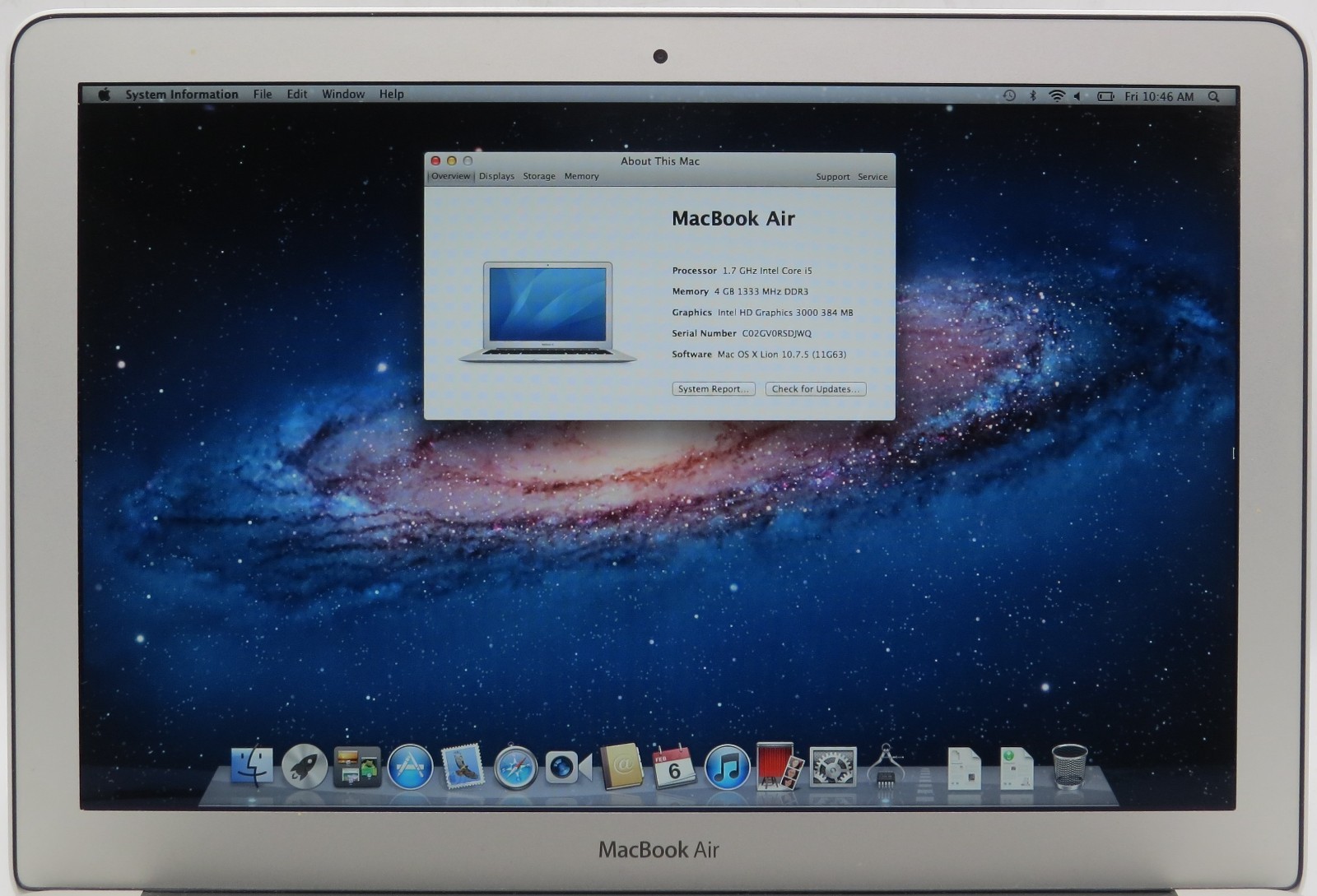
Task: Open Mission Control in the Dock
Action: (x=357, y=767)
